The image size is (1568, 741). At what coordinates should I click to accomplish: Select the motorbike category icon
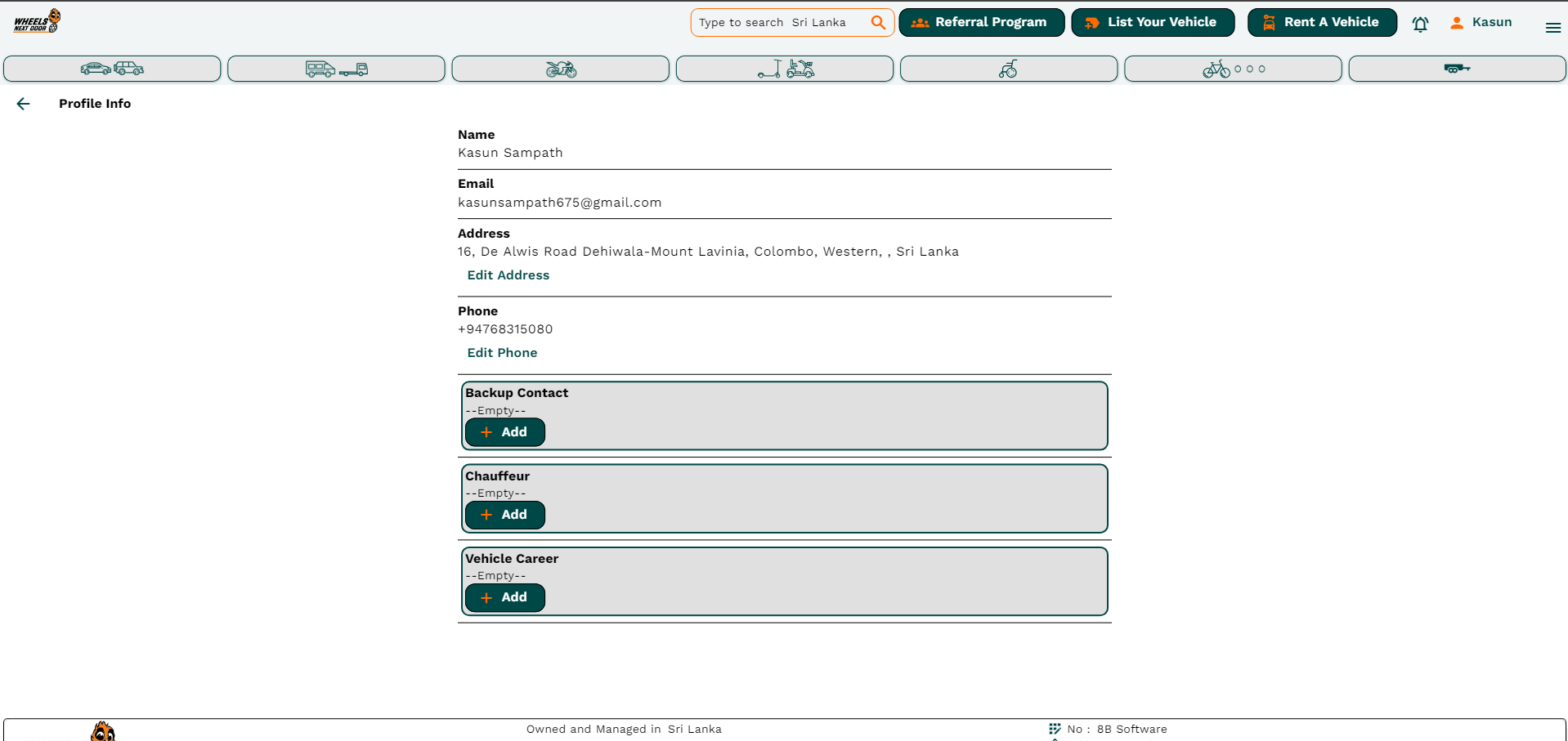[560, 69]
